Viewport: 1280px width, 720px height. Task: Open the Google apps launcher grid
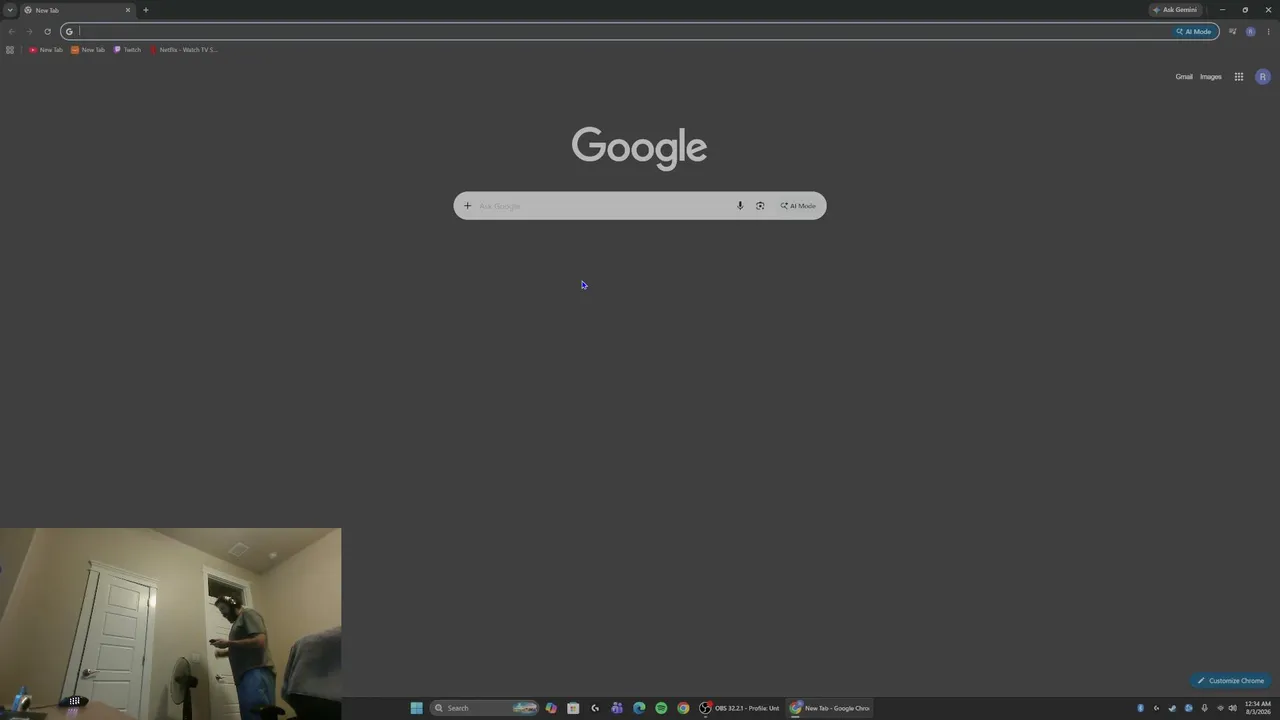click(1239, 77)
